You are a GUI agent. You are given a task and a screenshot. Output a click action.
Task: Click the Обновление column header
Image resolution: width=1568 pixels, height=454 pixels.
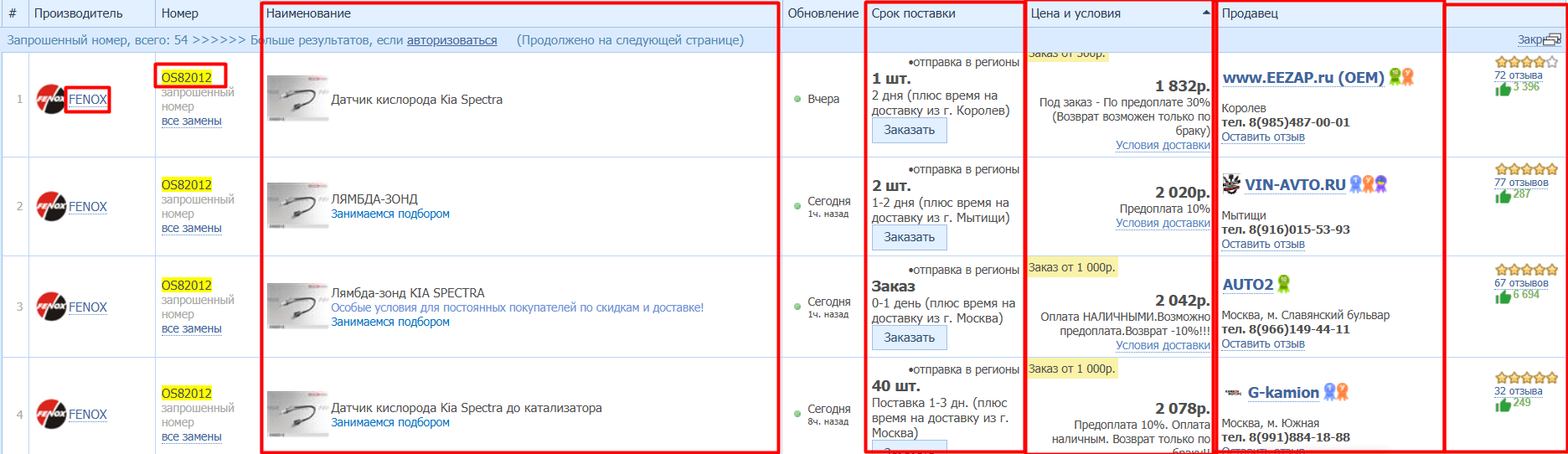pos(823,13)
